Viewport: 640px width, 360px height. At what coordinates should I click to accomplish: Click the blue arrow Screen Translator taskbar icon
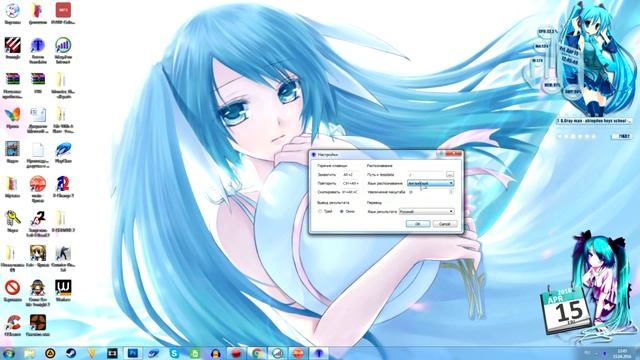(x=319, y=353)
